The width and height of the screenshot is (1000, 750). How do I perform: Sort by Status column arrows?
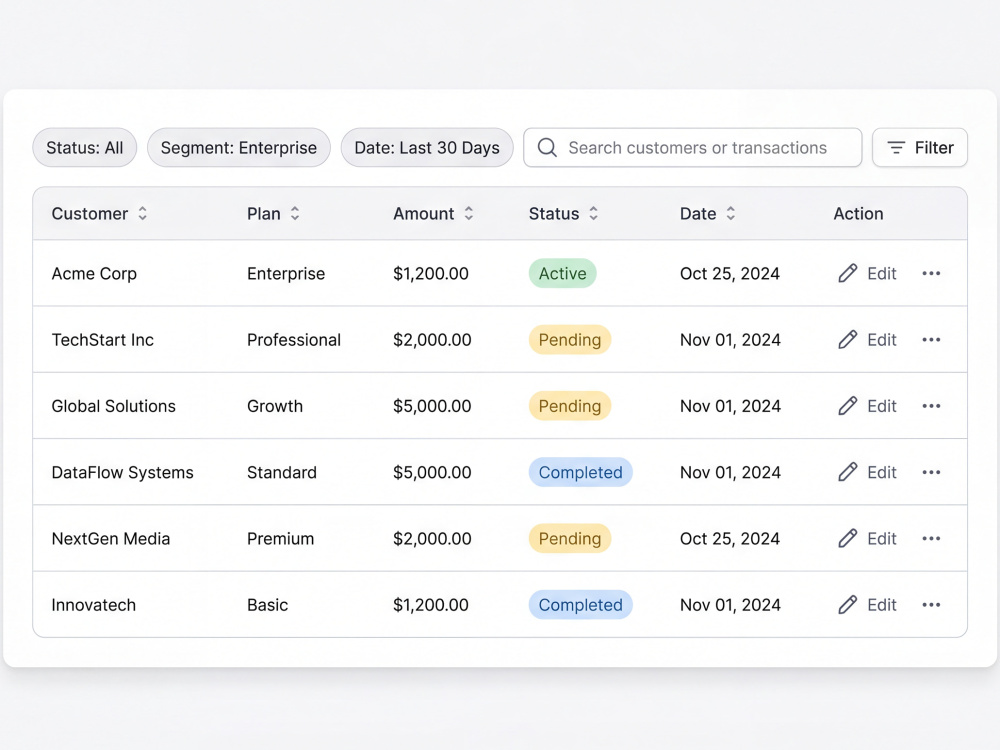(593, 213)
